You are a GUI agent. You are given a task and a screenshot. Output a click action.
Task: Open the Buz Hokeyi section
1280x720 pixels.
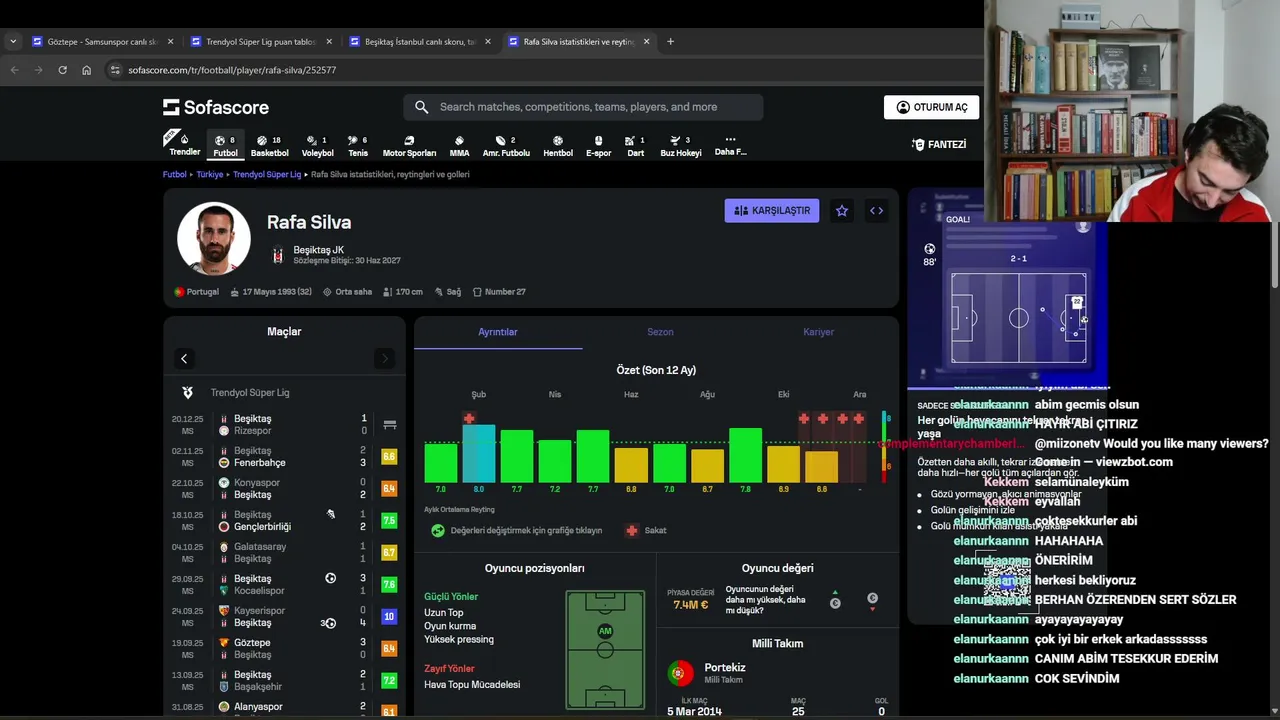point(681,146)
